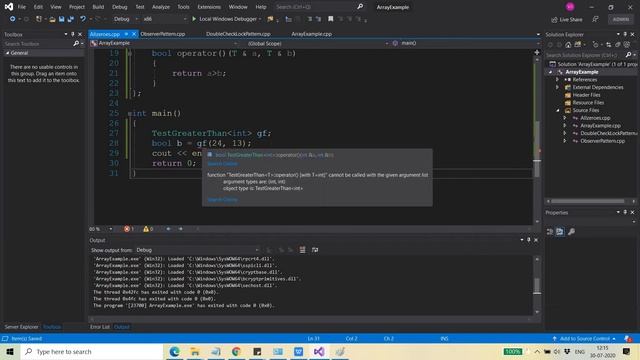Click the Save icon in toolbar

[x=61, y=19]
